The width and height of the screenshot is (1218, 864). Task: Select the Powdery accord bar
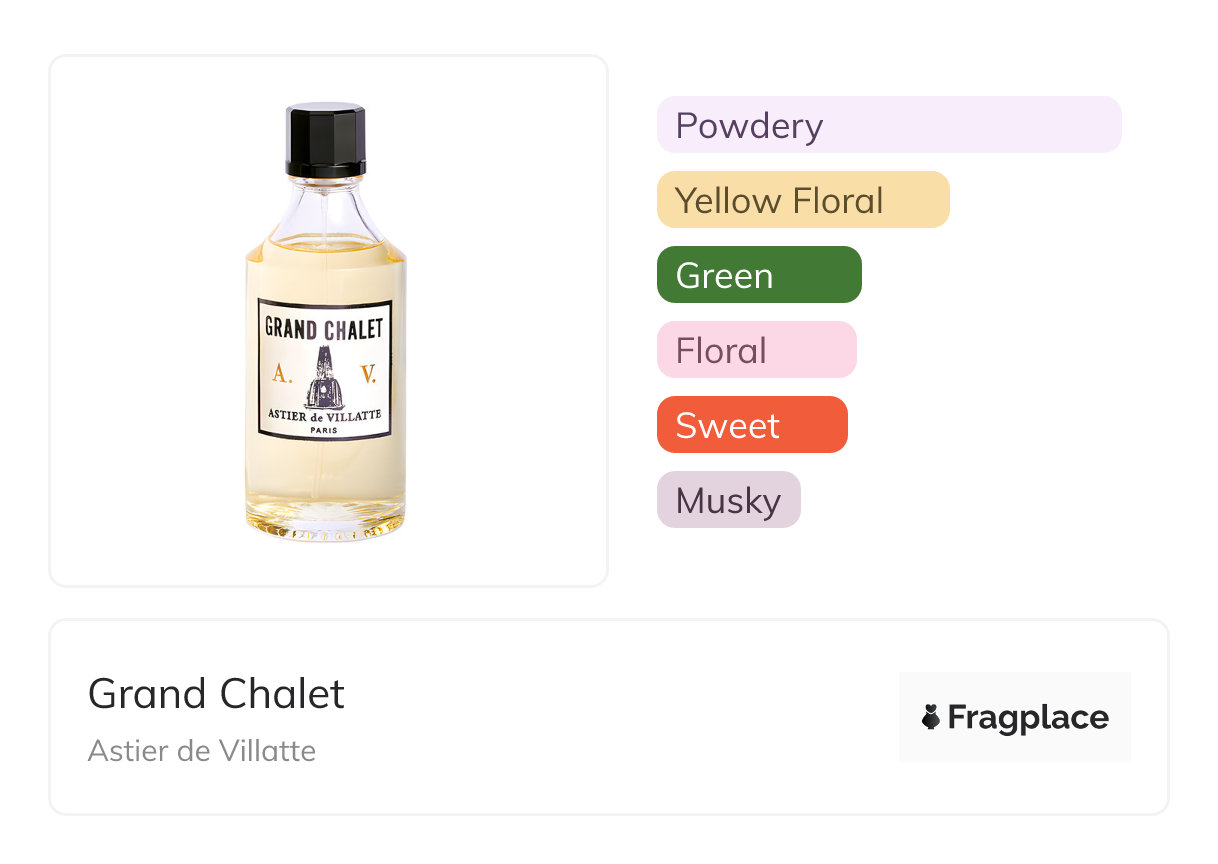[x=889, y=125]
